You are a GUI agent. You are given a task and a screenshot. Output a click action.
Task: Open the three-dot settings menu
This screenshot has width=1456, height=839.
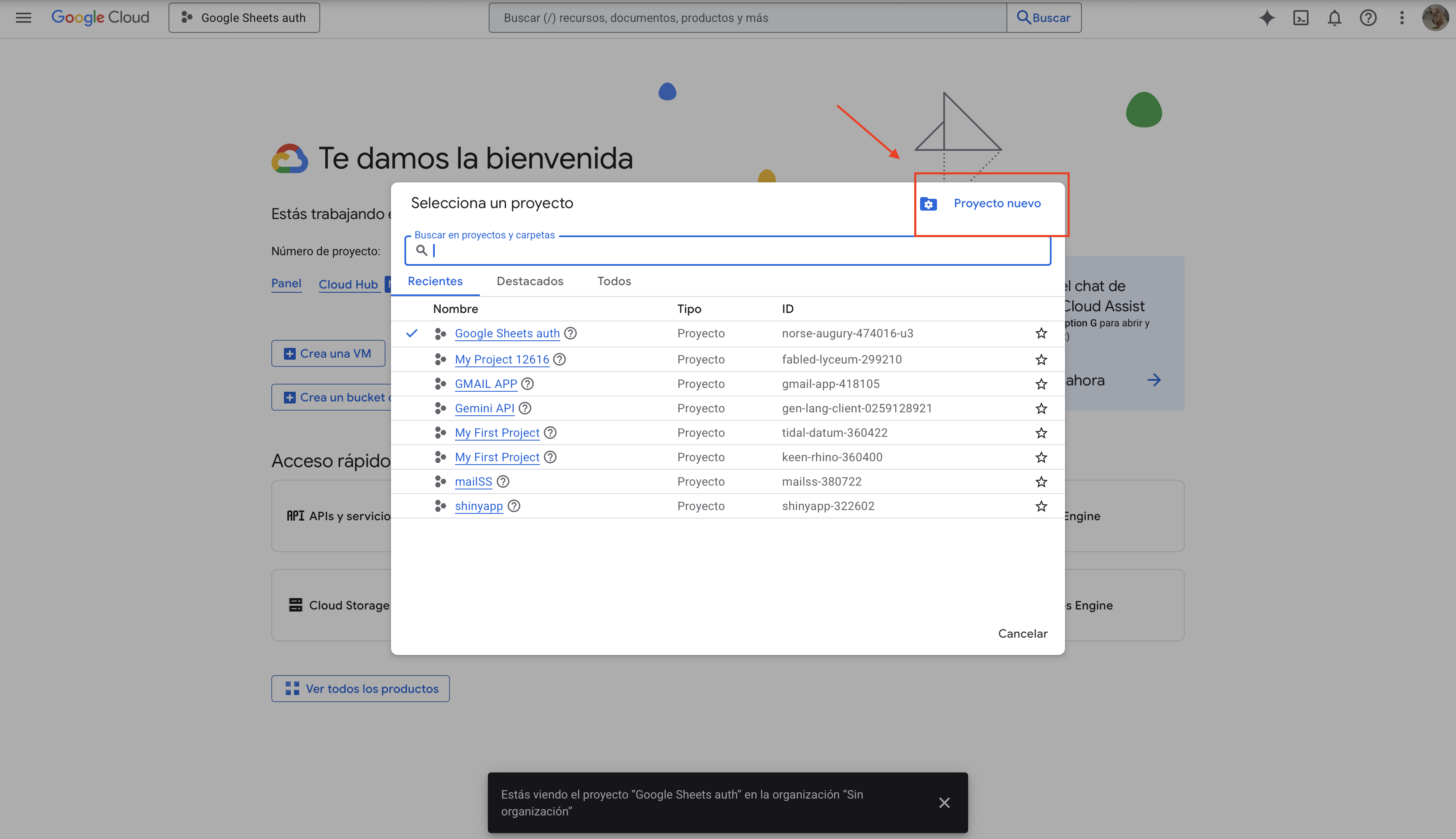point(1402,18)
